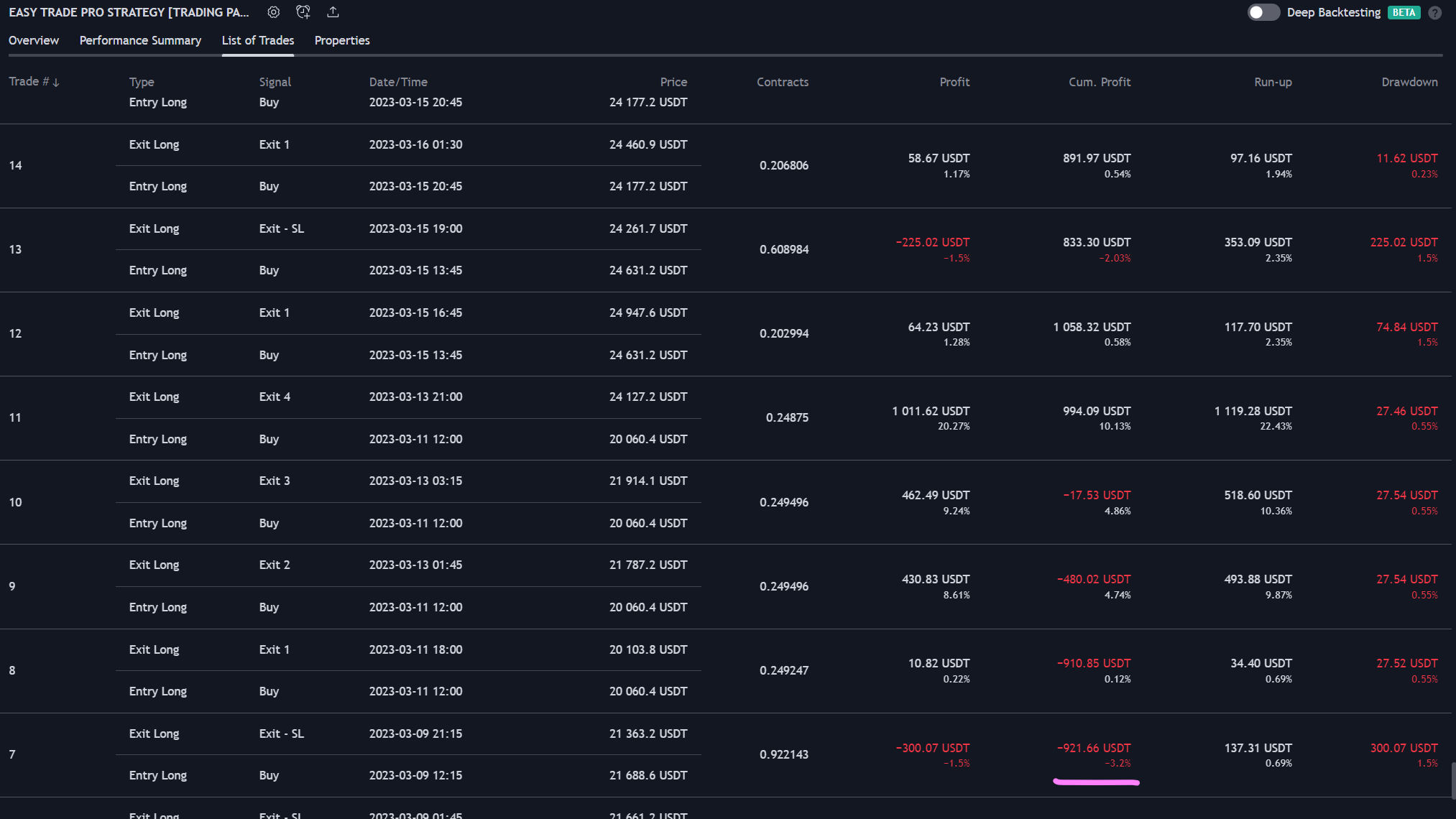This screenshot has height=819, width=1456.
Task: Click the Run-up column header
Action: [x=1272, y=82]
